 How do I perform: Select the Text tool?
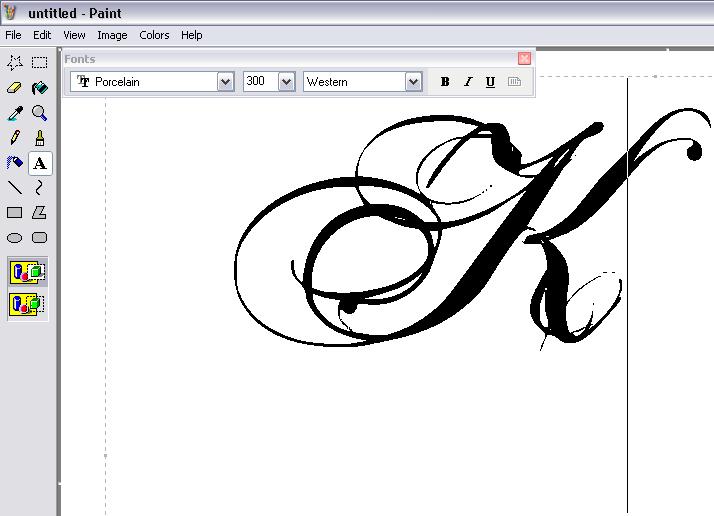tap(40, 163)
